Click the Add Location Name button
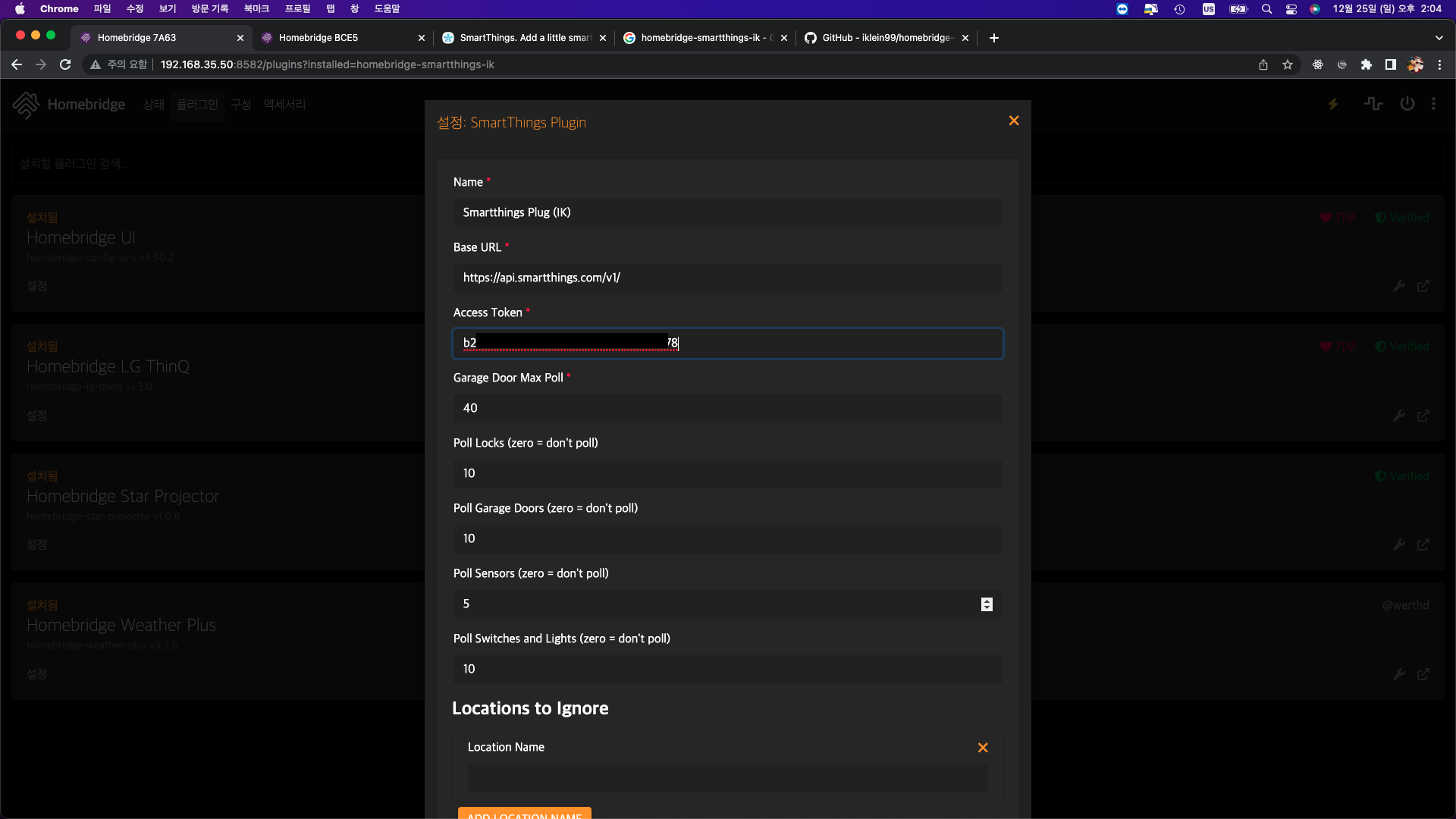This screenshot has height=819, width=1456. click(x=524, y=814)
